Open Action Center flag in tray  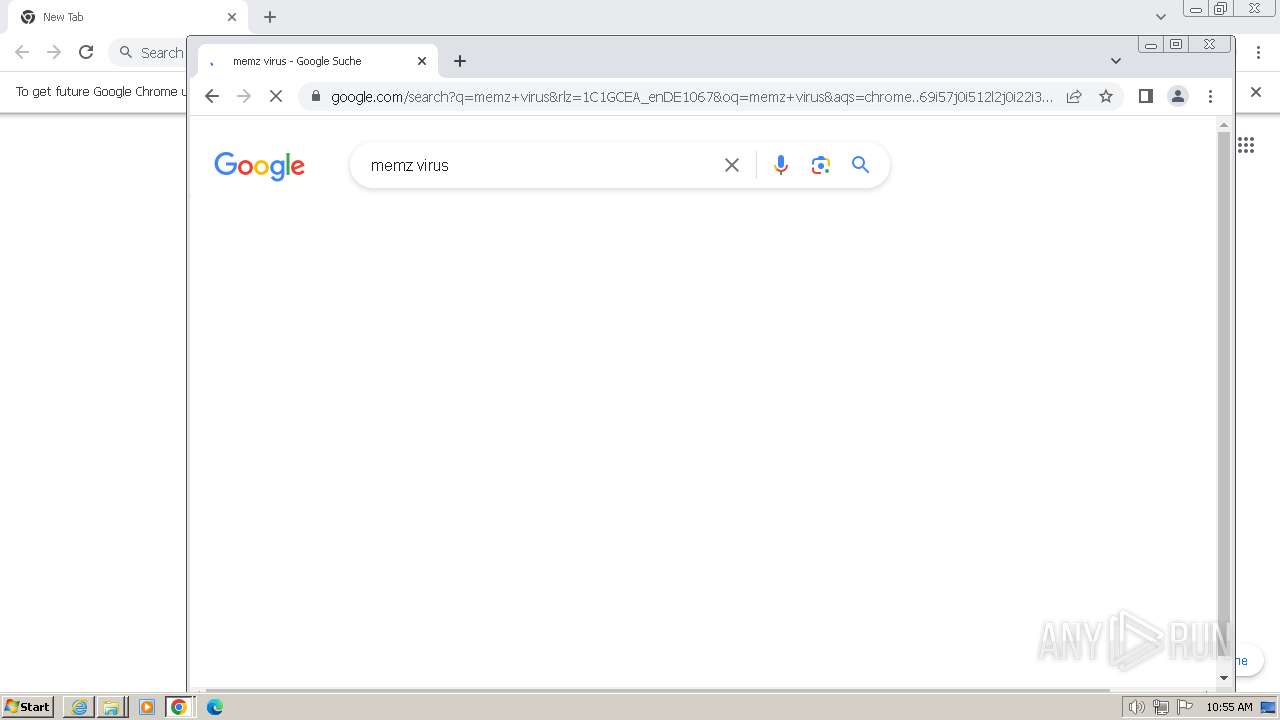(x=1185, y=707)
